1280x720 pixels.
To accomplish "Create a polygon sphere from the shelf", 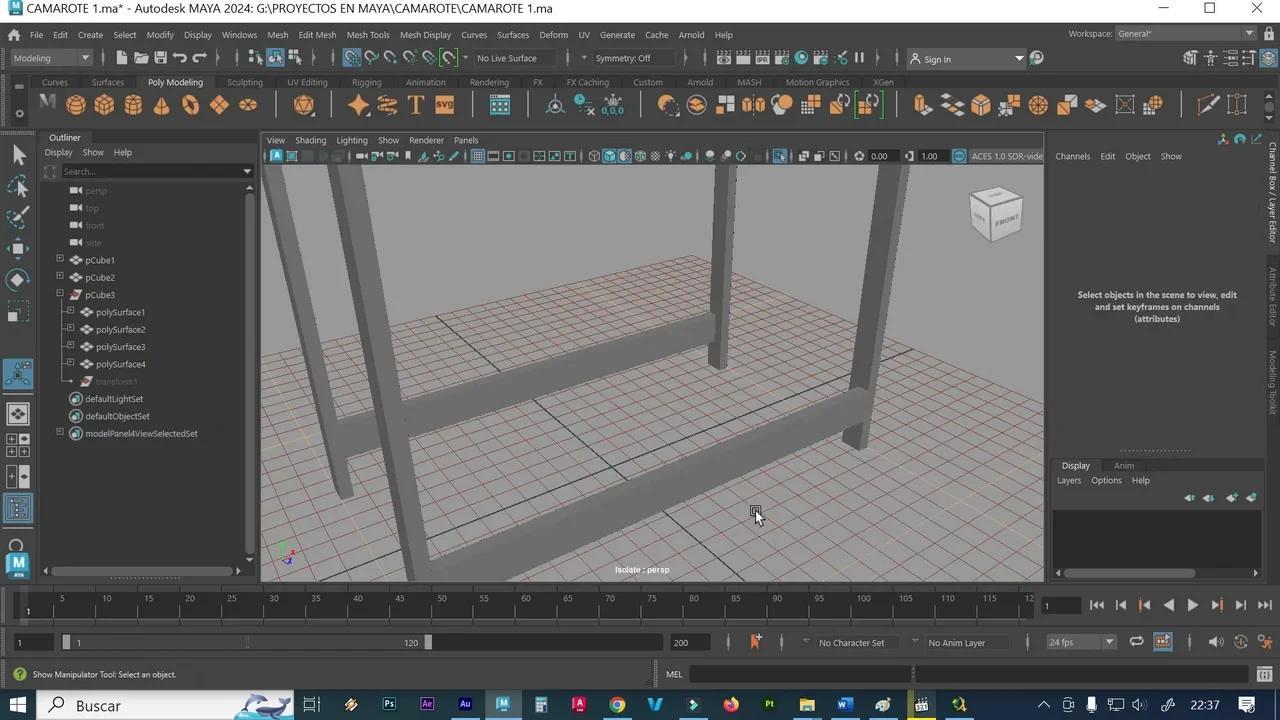I will pyautogui.click(x=75, y=105).
